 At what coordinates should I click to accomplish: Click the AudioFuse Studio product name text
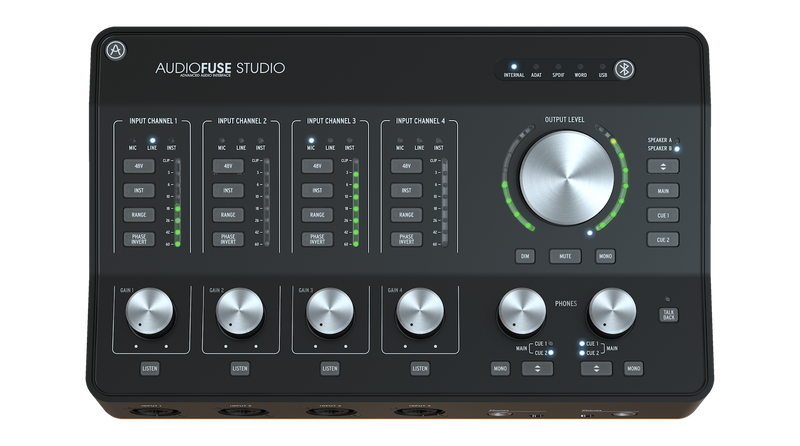[x=220, y=68]
